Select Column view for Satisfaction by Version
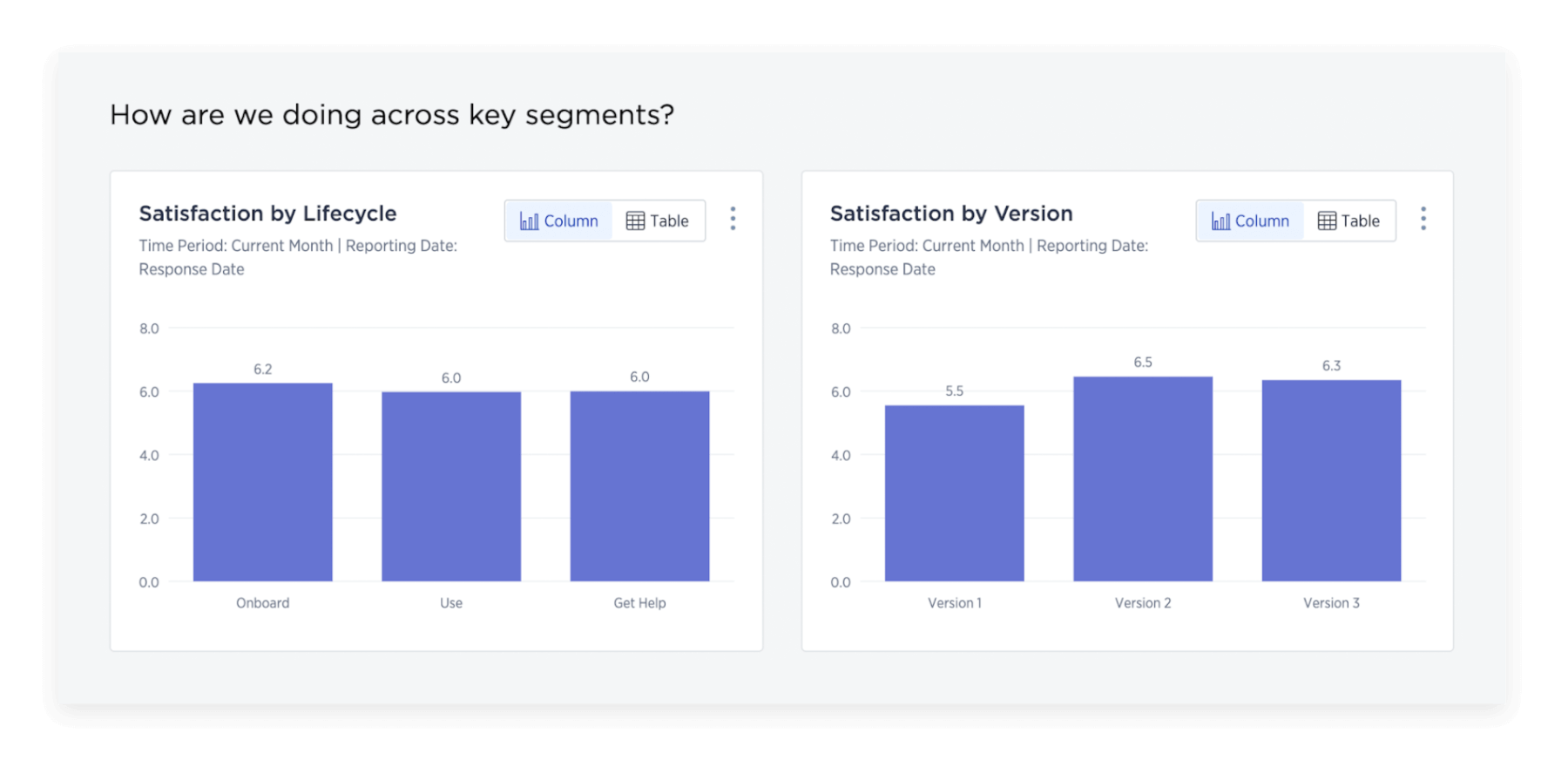 coord(1250,221)
